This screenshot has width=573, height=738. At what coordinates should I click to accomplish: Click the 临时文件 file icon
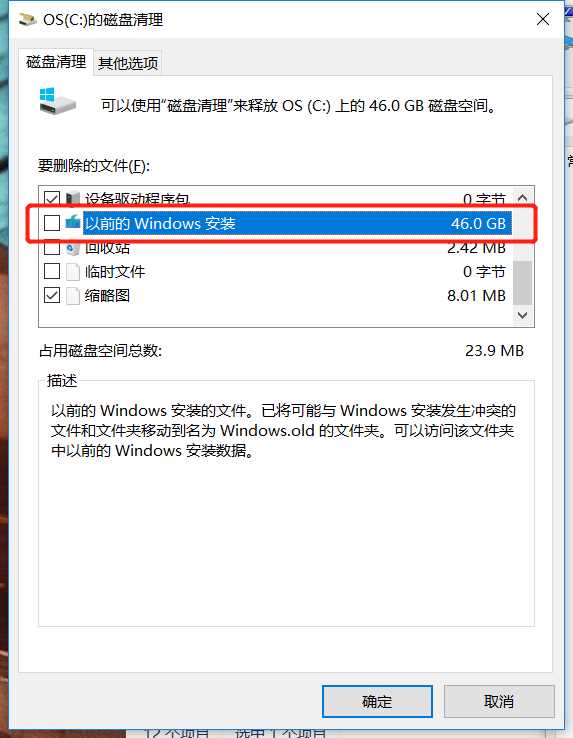(x=73, y=272)
